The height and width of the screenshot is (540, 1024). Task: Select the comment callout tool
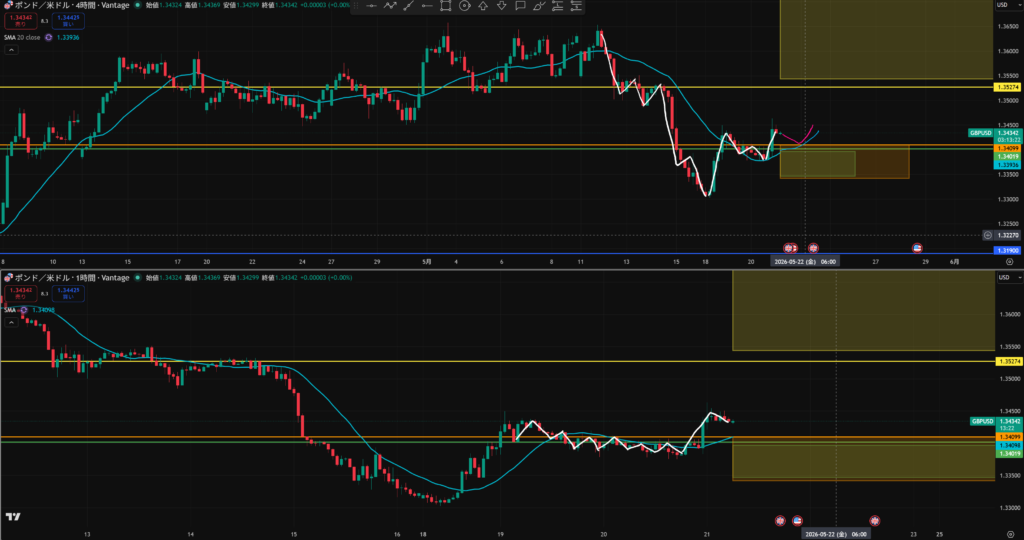pyautogui.click(x=520, y=6)
